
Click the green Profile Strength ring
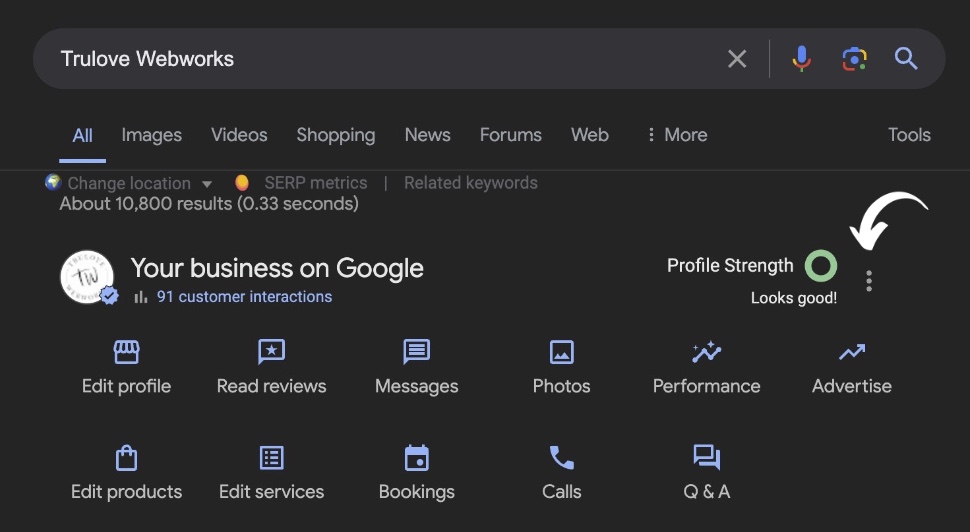point(821,266)
